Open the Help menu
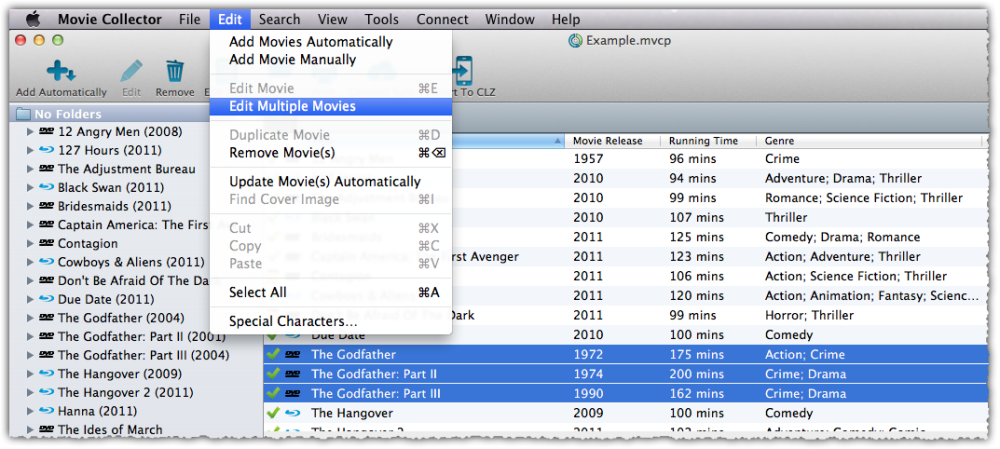This screenshot has height=449, width=1000. 566,19
